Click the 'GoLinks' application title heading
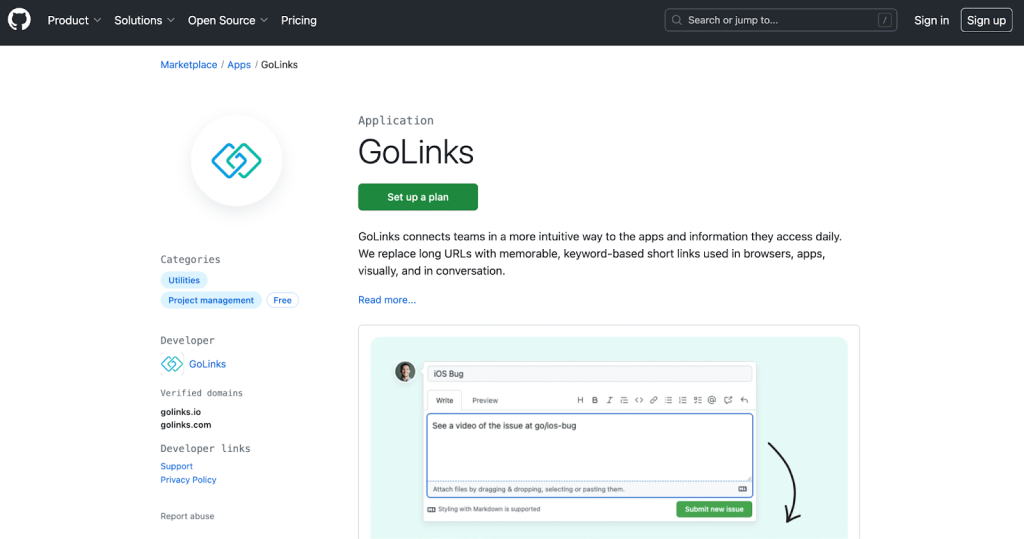This screenshot has width=1024, height=539. (416, 152)
